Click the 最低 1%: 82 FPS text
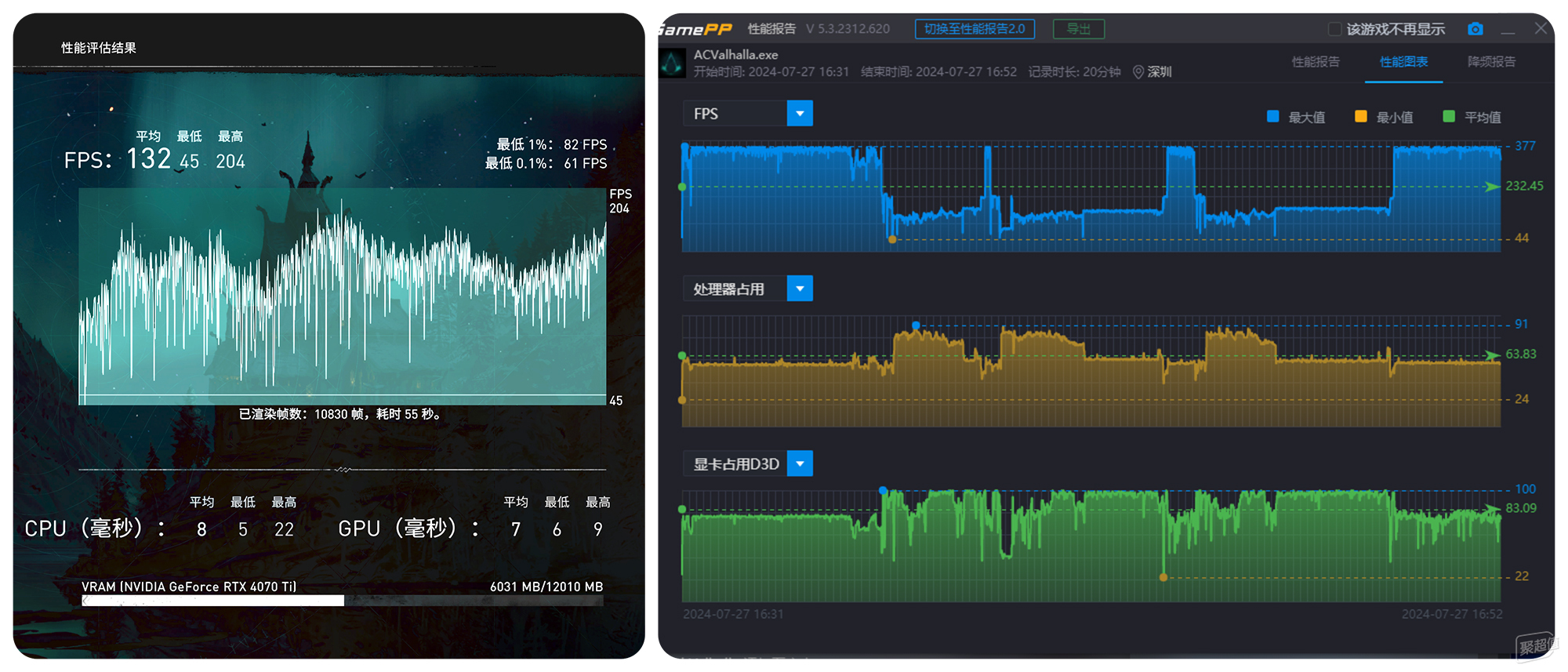Viewport: 1568px width, 672px height. tap(552, 144)
